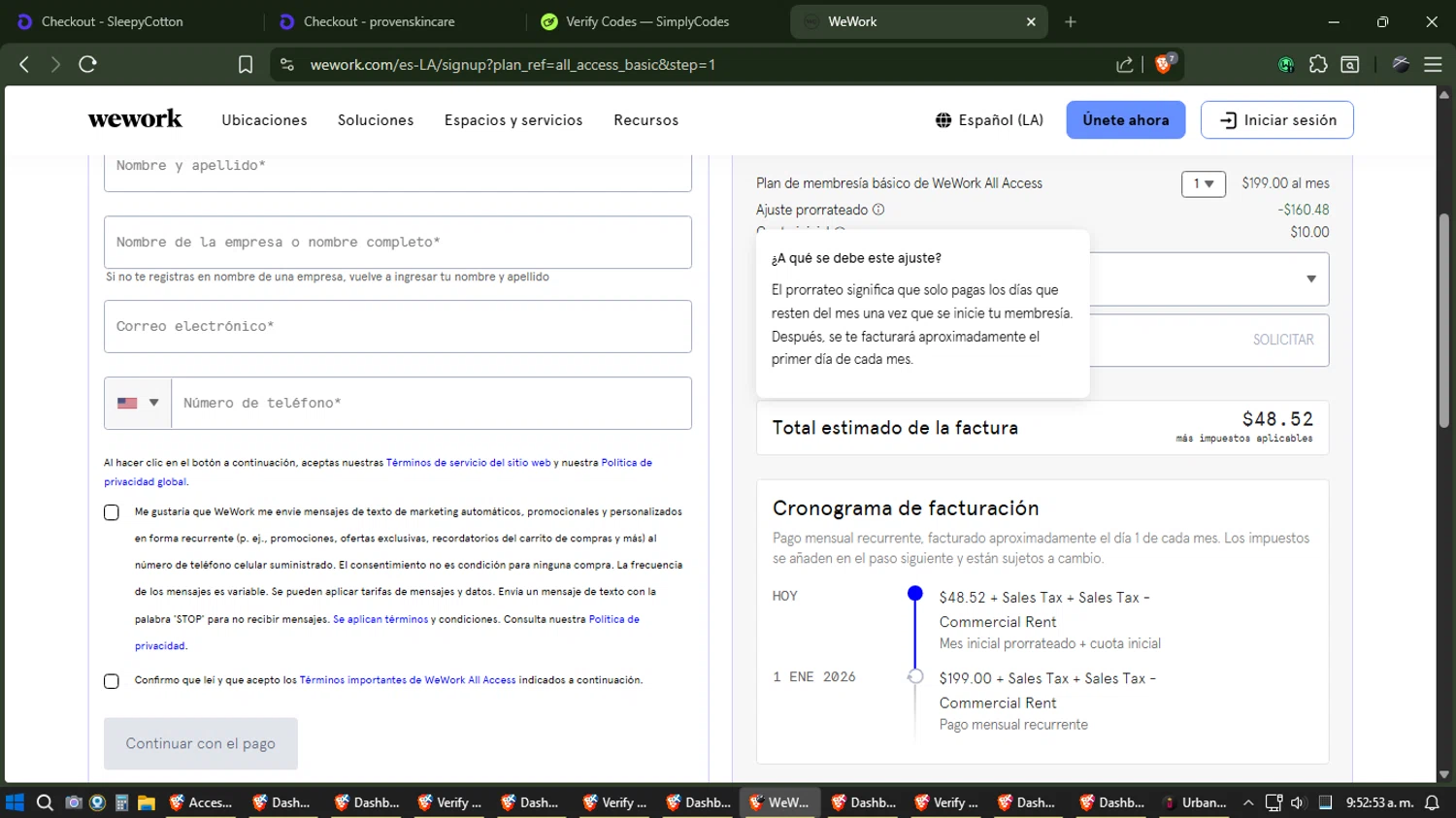Open Windows Start menu
Viewport: 1456px width, 818px height.
15,802
